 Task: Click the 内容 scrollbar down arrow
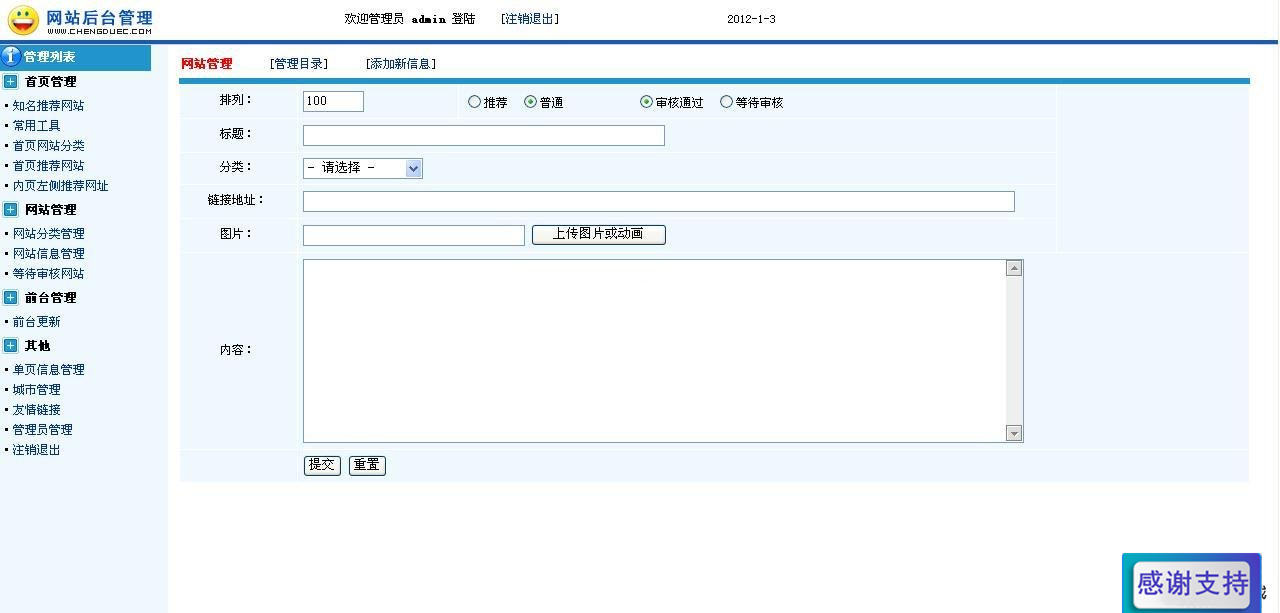tap(1014, 433)
